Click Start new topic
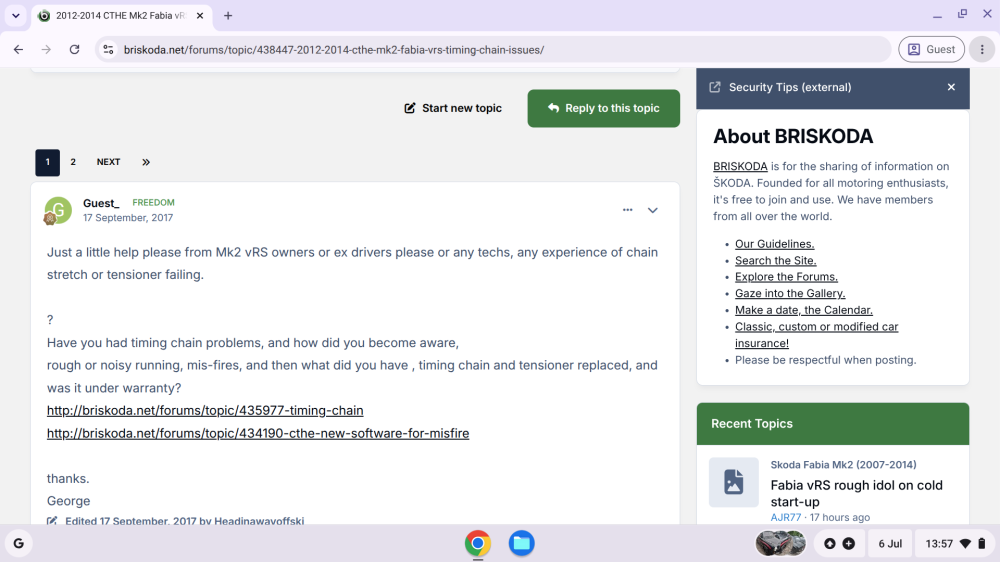Viewport: 1000px width, 562px height. [x=453, y=108]
